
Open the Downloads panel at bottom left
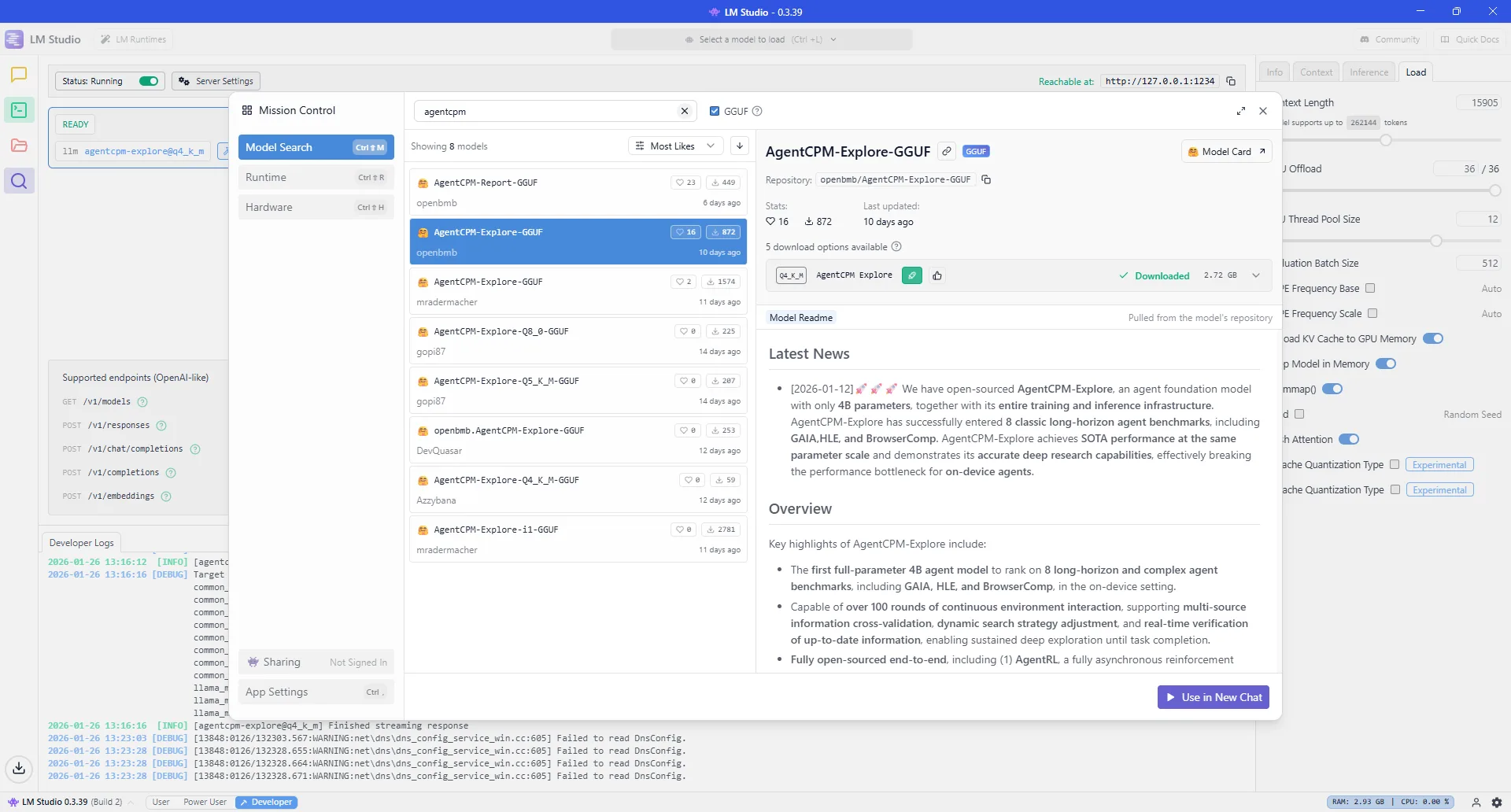pos(19,768)
